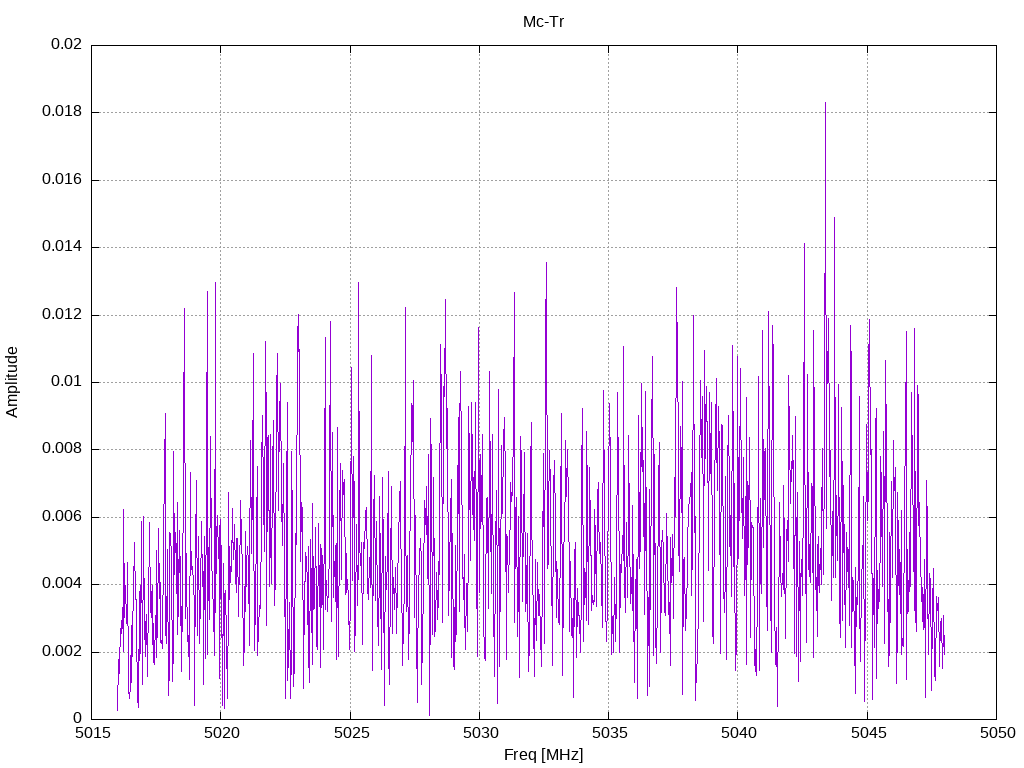
Task: Click the x-axis tick label "5020"
Action: (221, 733)
